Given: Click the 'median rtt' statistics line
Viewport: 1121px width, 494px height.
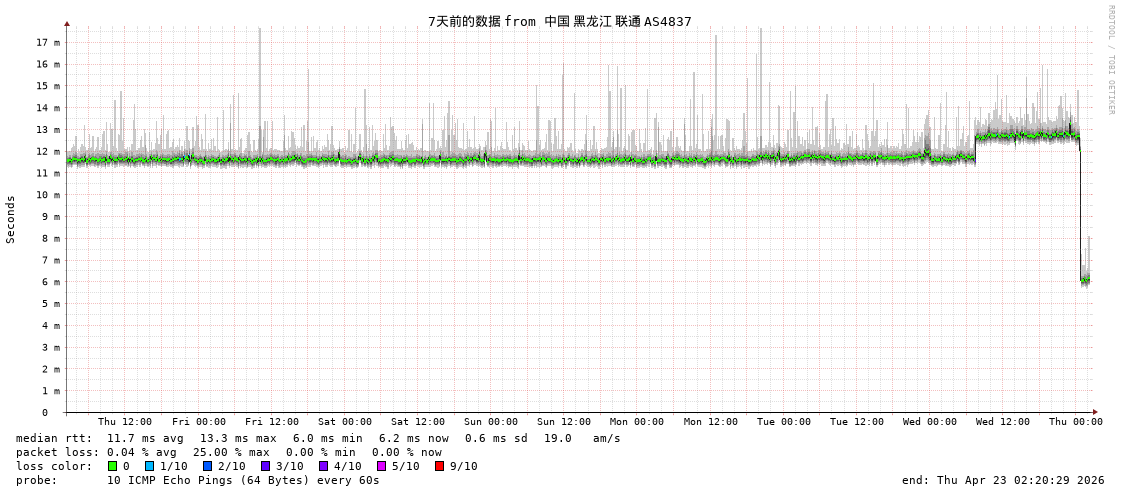Looking at the screenshot, I should [318, 438].
